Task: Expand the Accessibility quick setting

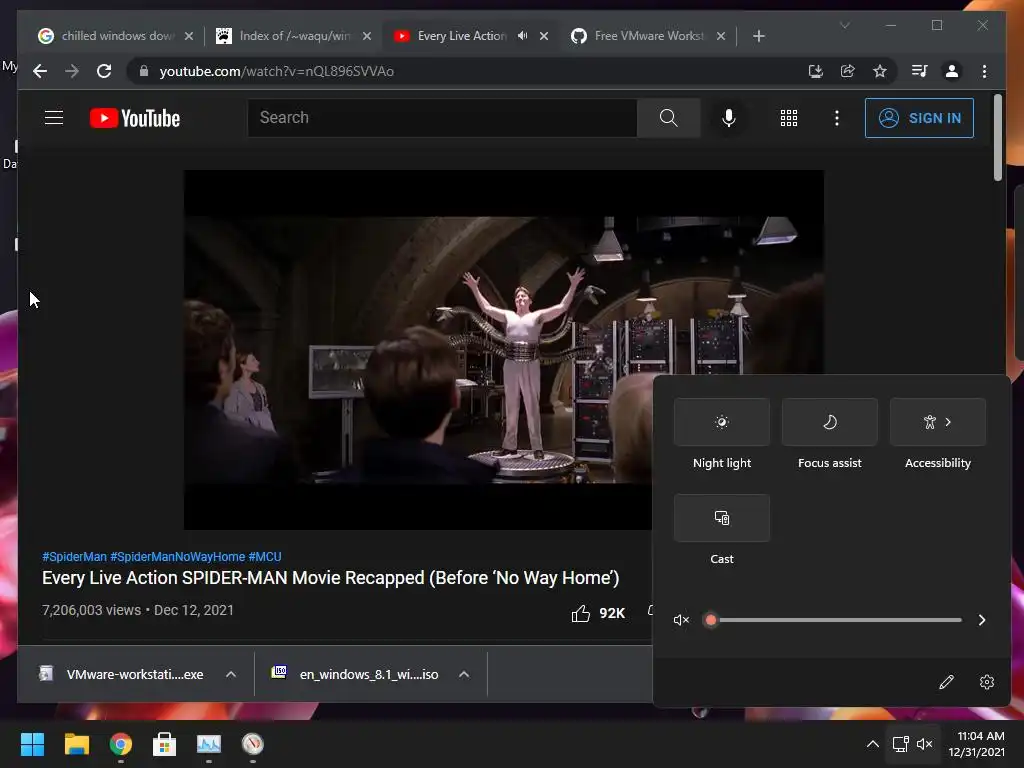Action: (x=938, y=422)
